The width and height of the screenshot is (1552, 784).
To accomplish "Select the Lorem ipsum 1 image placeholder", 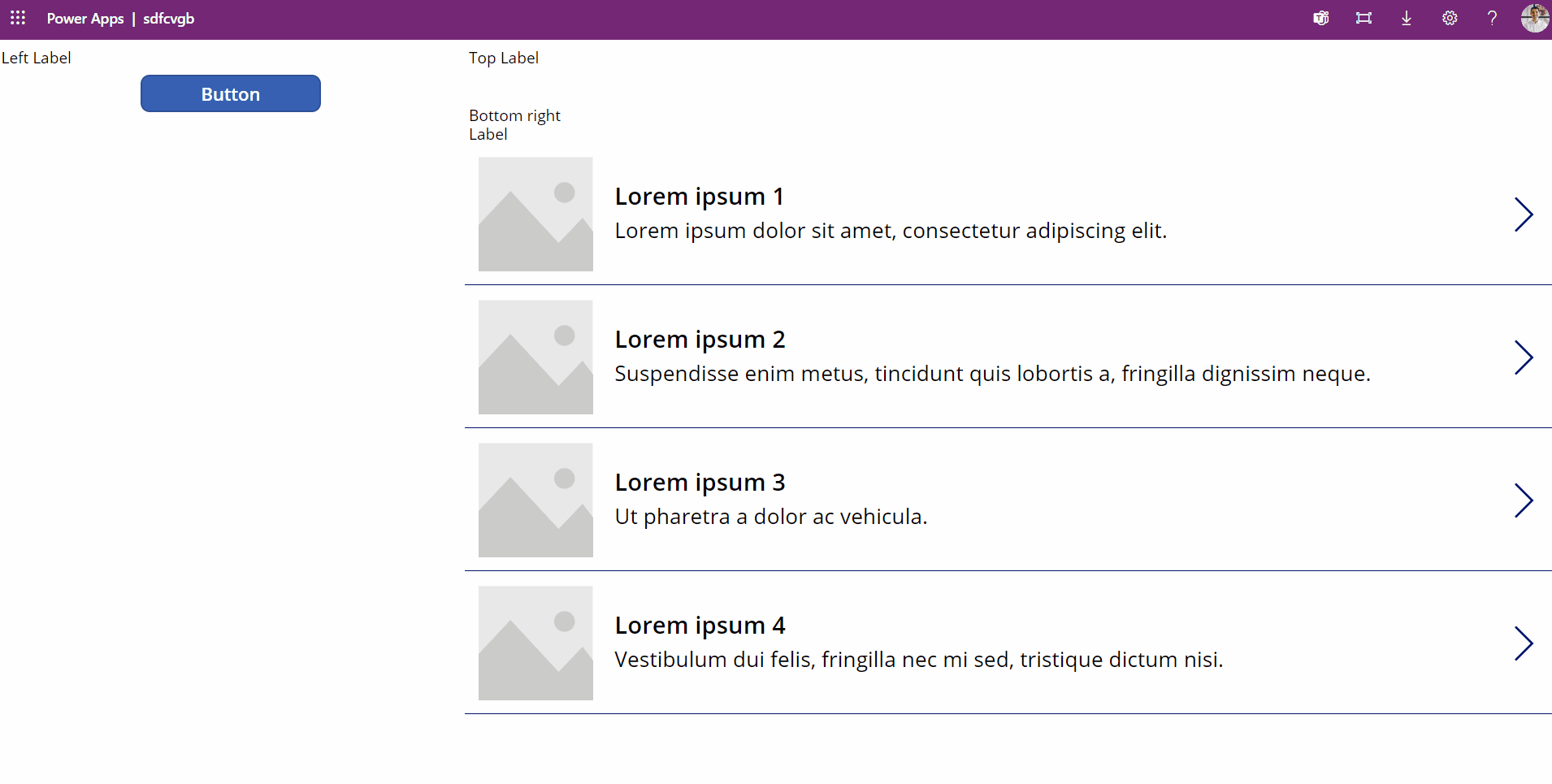I will tap(535, 214).
